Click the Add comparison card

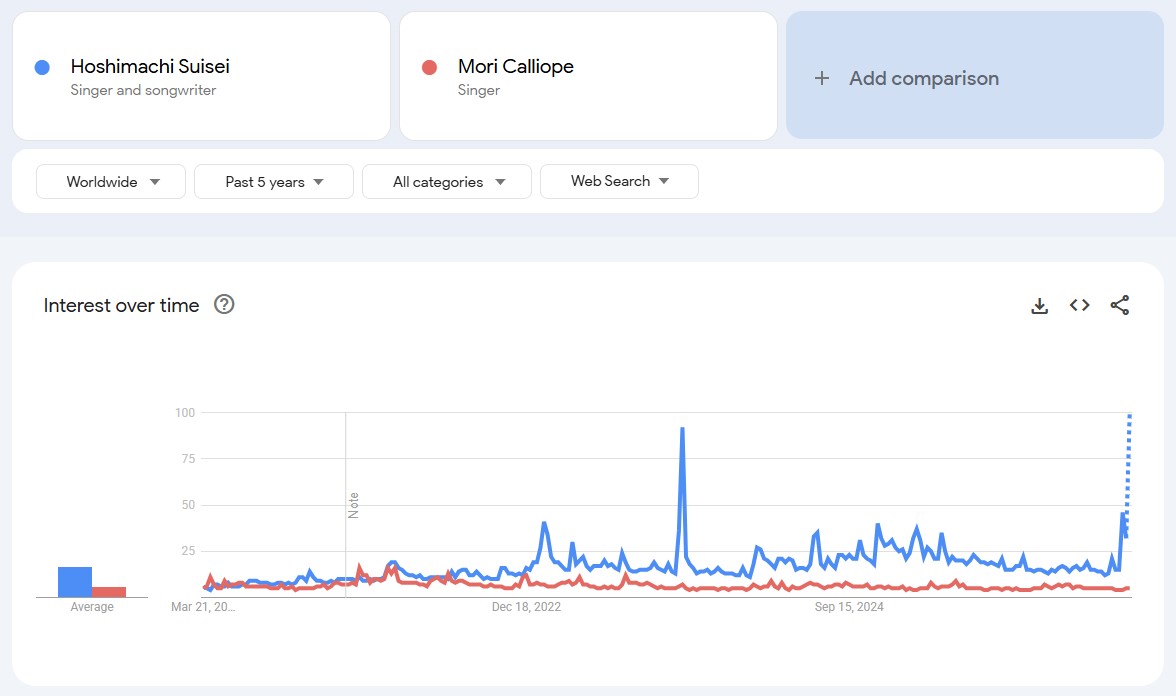point(975,75)
